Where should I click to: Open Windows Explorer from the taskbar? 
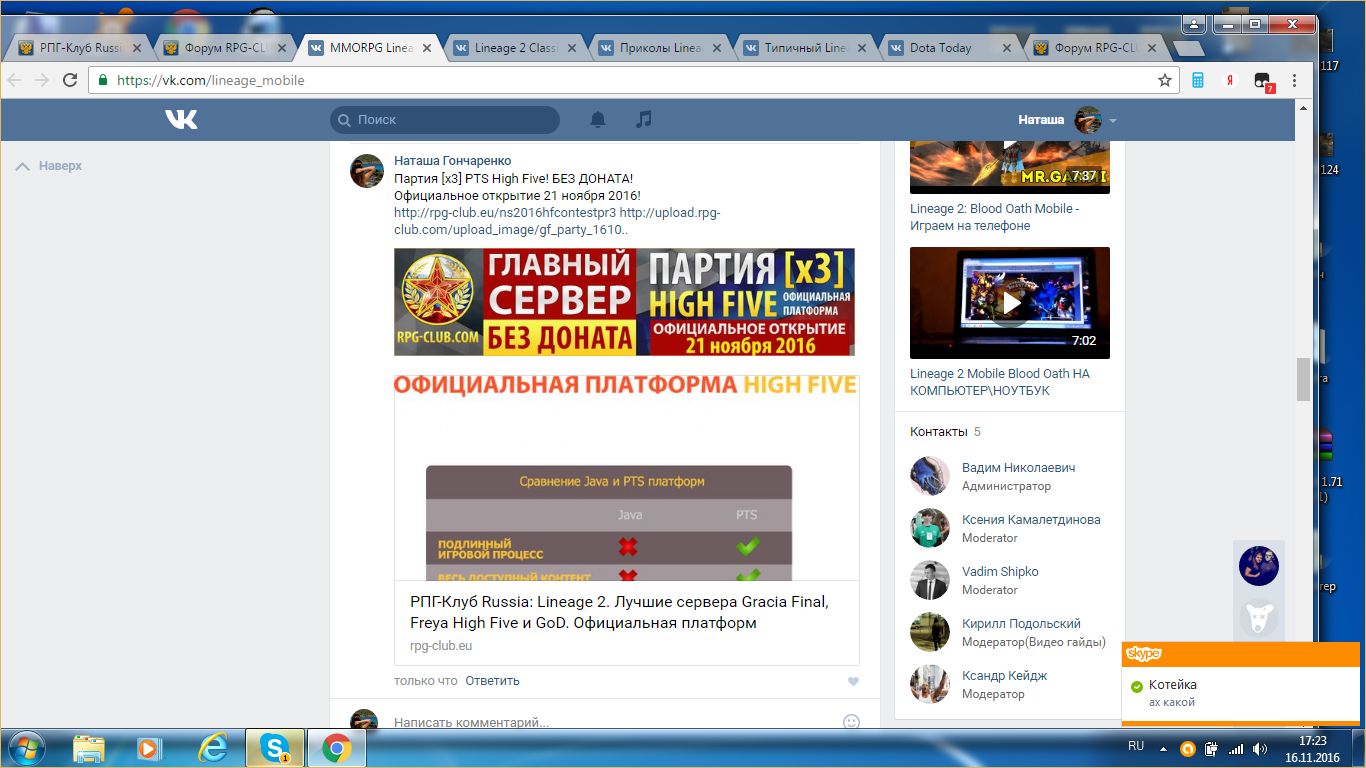pos(88,748)
